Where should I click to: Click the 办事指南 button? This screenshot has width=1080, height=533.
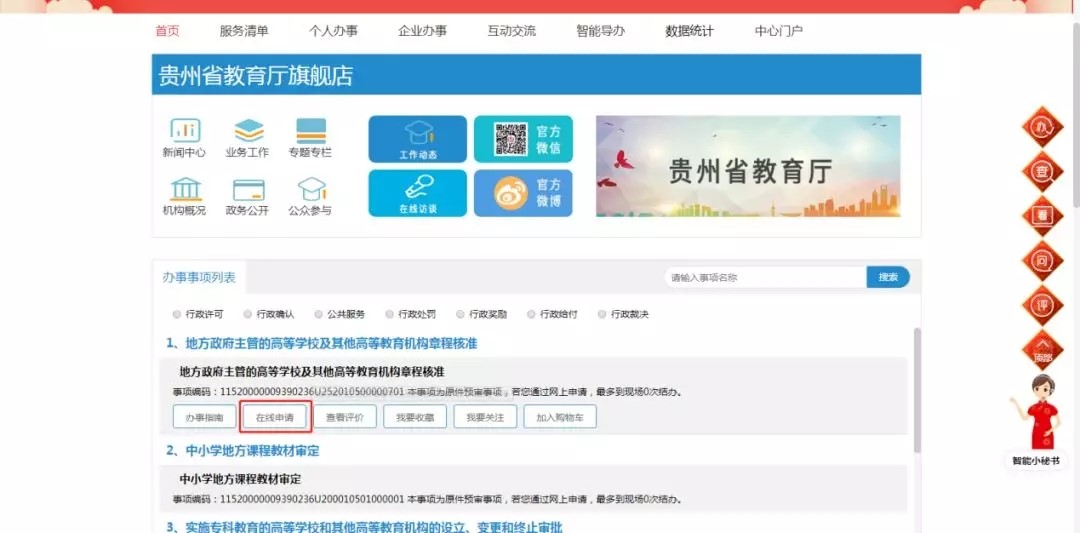tap(205, 417)
